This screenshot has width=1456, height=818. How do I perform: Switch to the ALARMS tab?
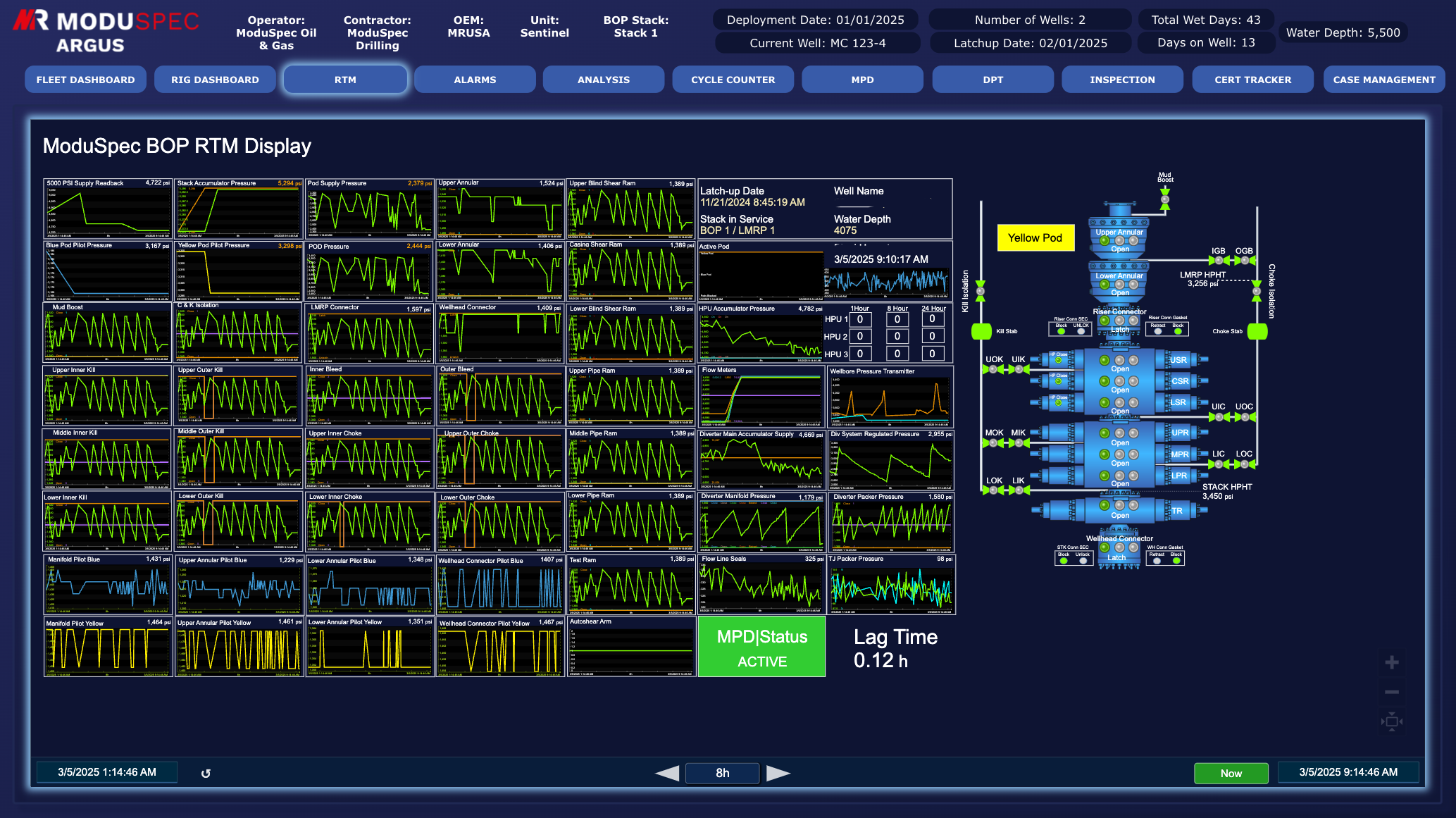tap(475, 80)
